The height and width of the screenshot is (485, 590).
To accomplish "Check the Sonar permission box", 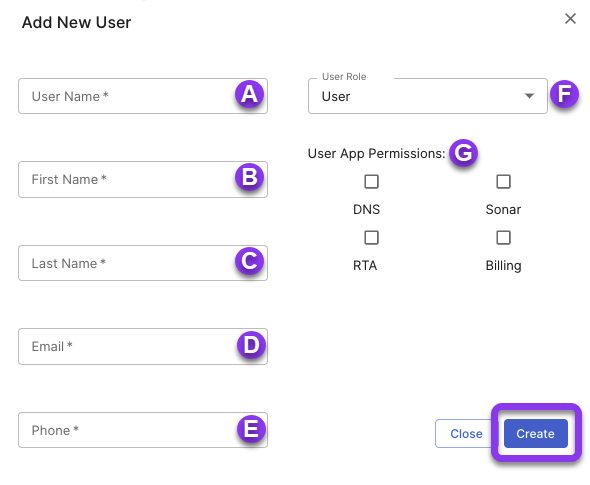I will pyautogui.click(x=503, y=182).
